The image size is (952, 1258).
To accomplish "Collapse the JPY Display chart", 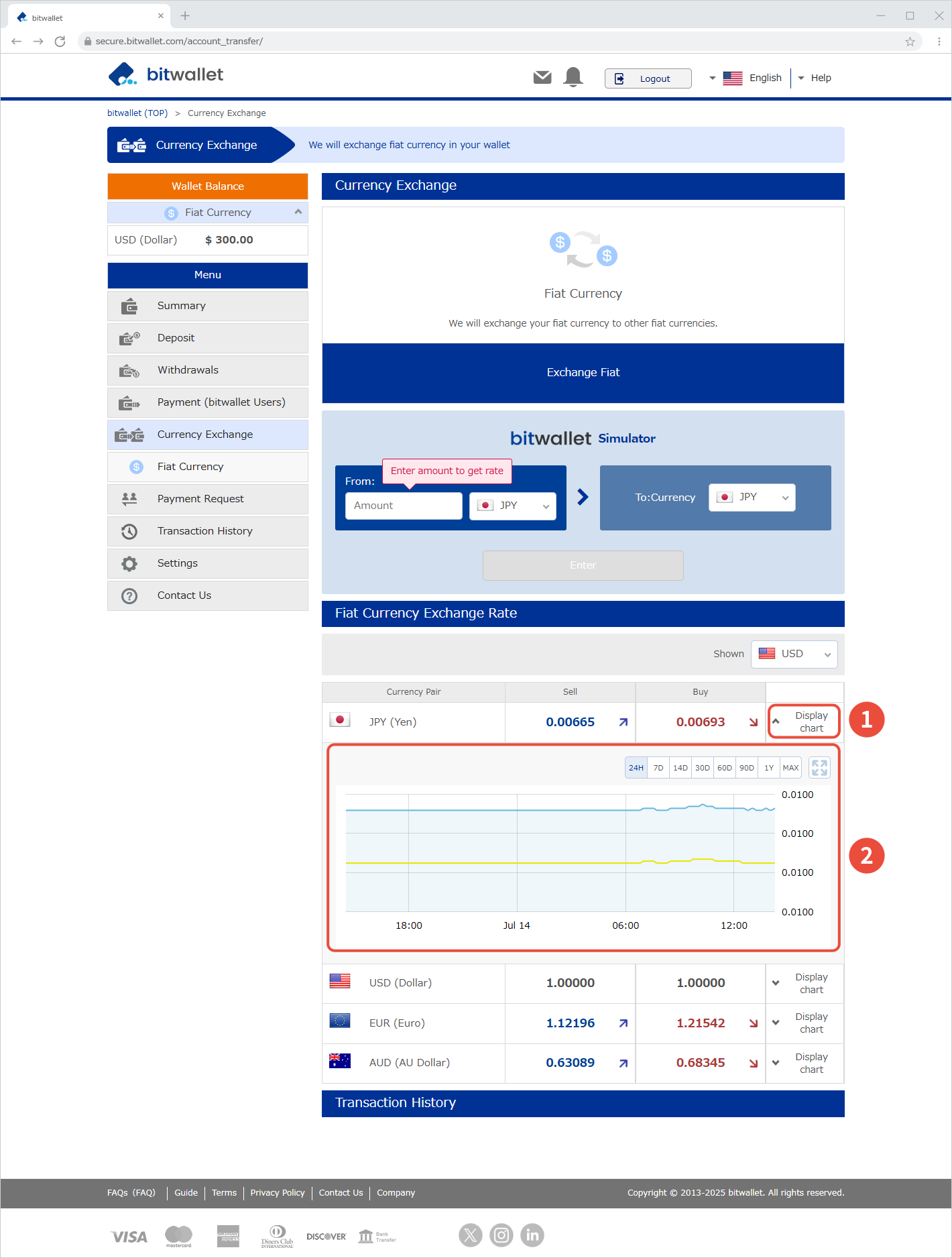I will pos(804,722).
